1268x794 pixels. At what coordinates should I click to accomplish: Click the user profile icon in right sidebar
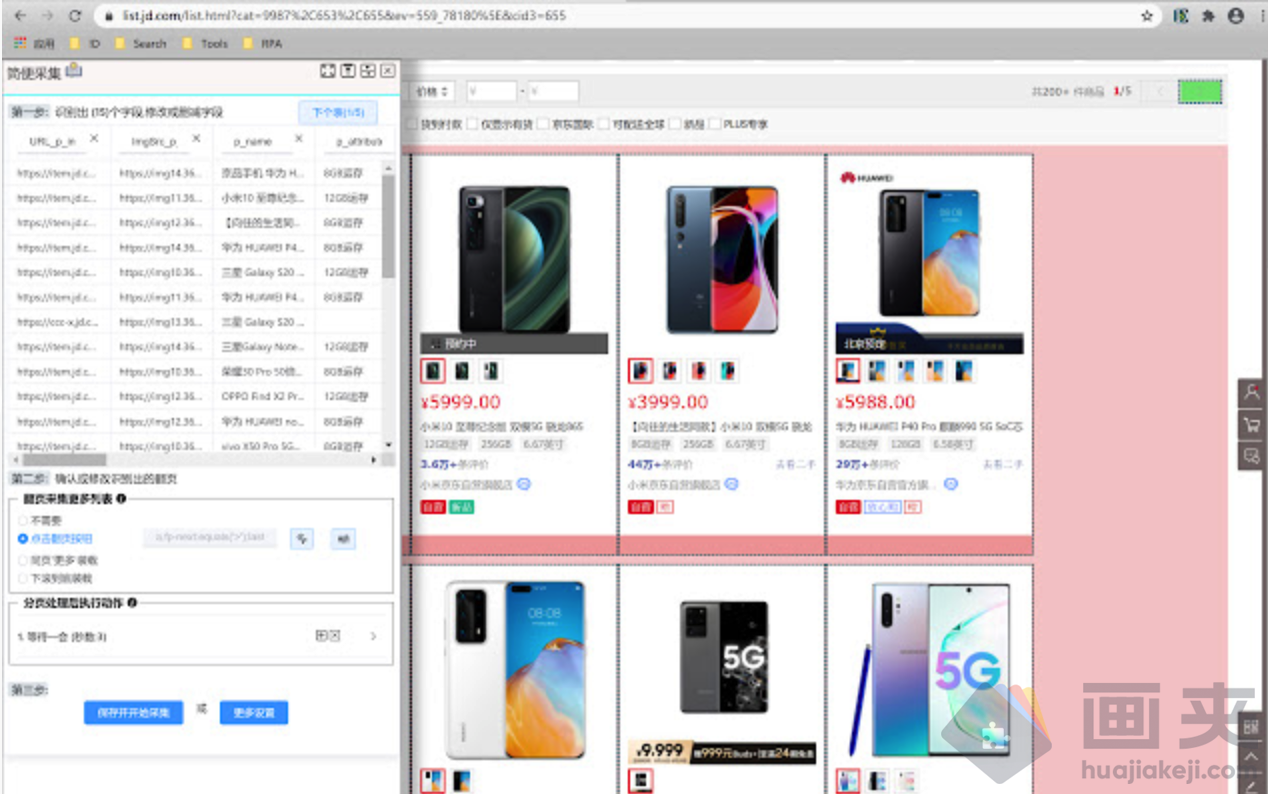[x=1251, y=393]
